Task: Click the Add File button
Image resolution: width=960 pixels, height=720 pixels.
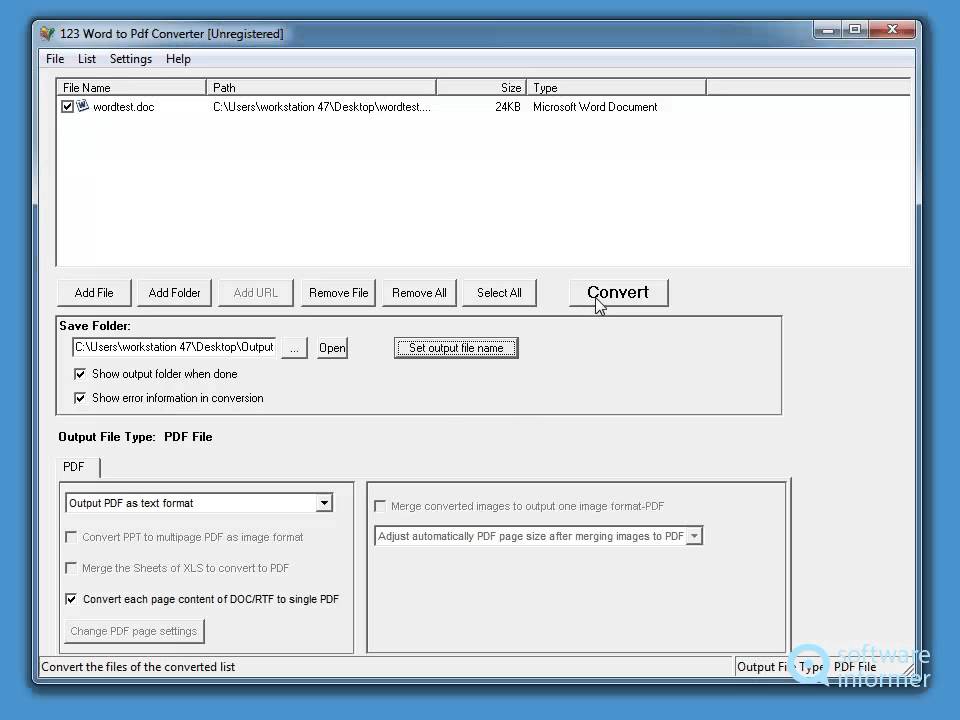Action: (x=94, y=293)
